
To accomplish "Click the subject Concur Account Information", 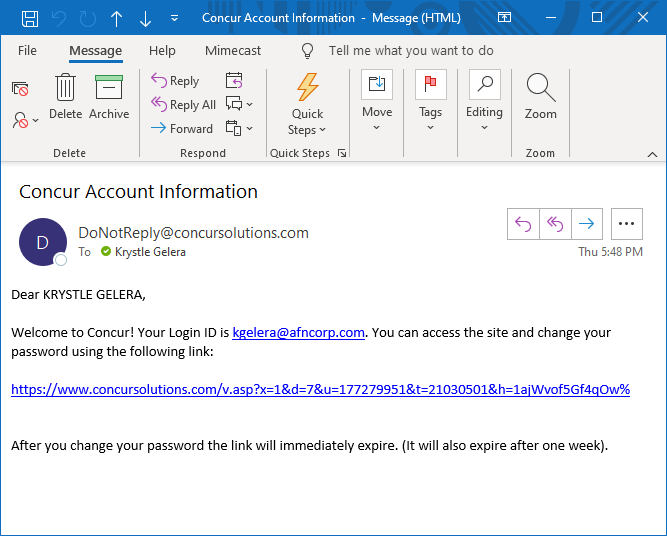I will [138, 191].
